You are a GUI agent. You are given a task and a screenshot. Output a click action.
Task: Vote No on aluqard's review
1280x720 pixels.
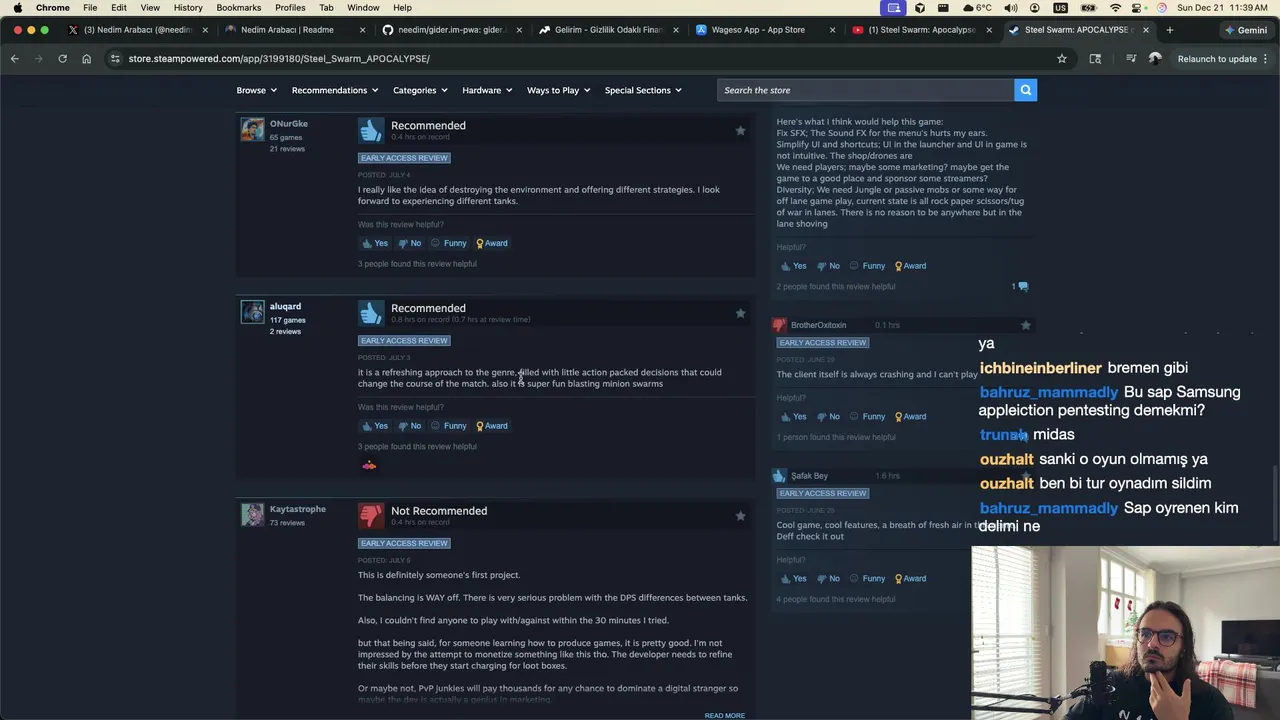[x=409, y=426]
